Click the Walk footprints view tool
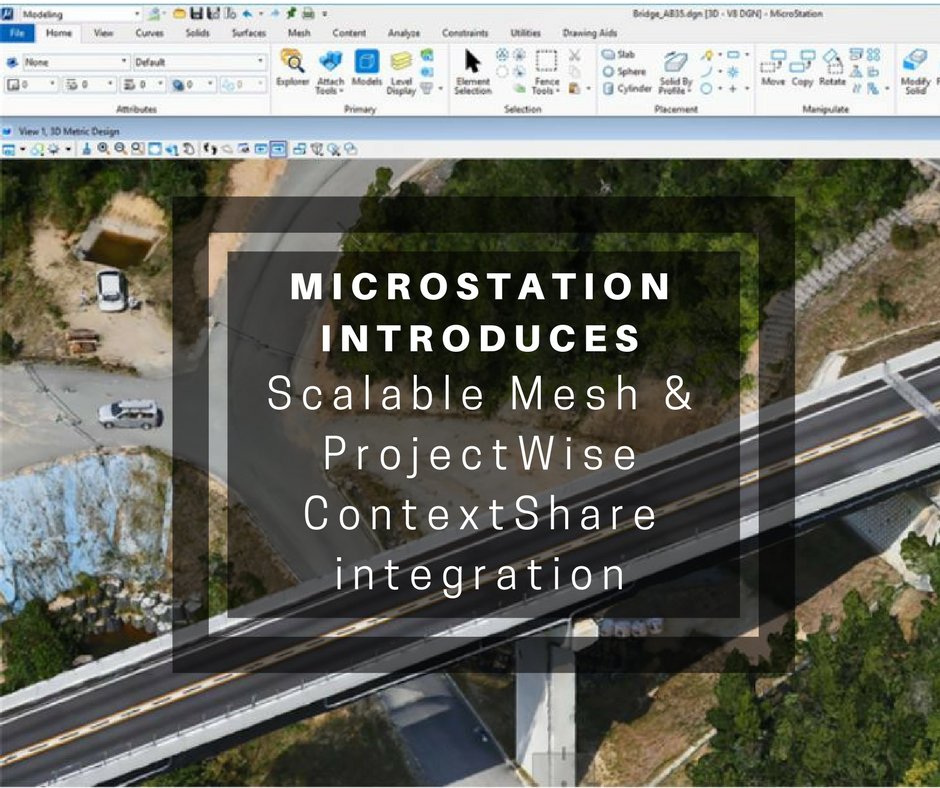940x788 pixels. (x=210, y=149)
